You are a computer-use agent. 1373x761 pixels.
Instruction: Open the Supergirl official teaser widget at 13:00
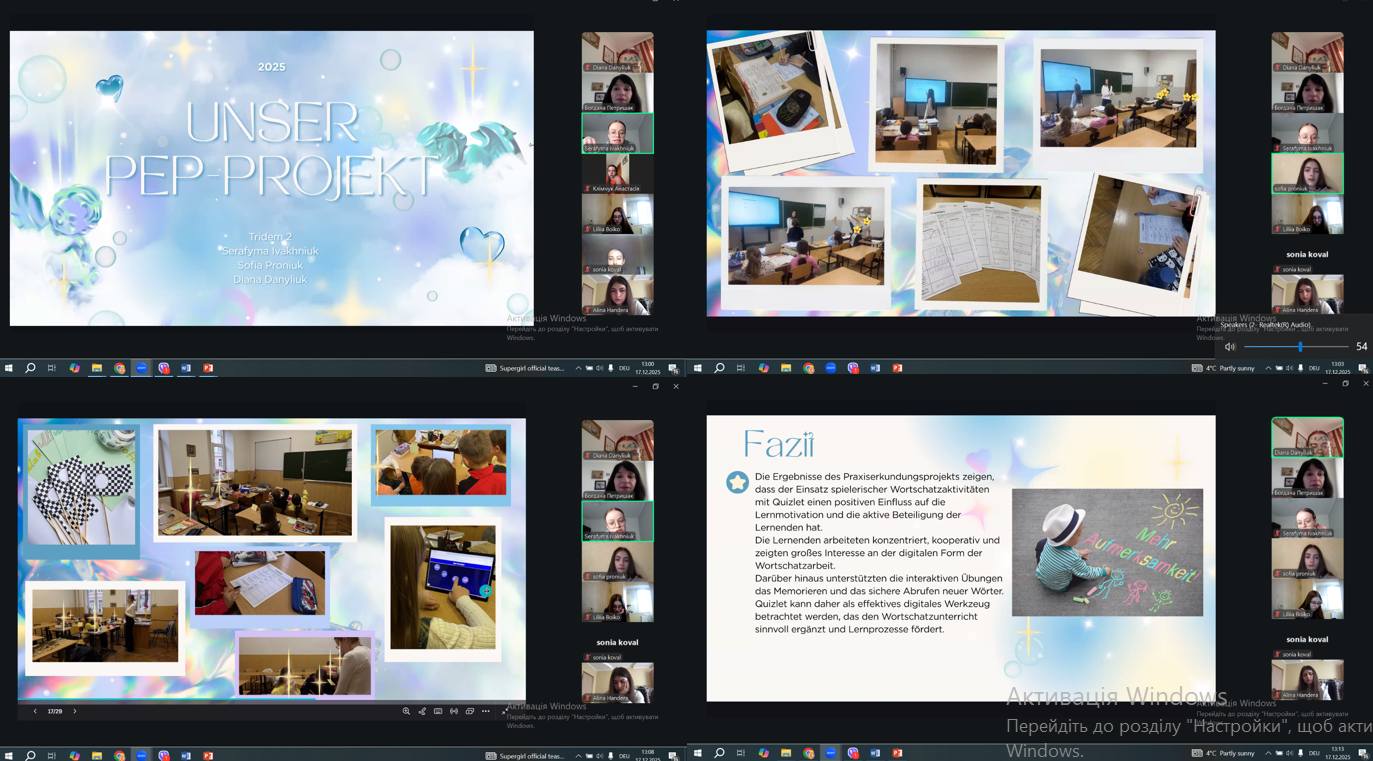click(525, 368)
